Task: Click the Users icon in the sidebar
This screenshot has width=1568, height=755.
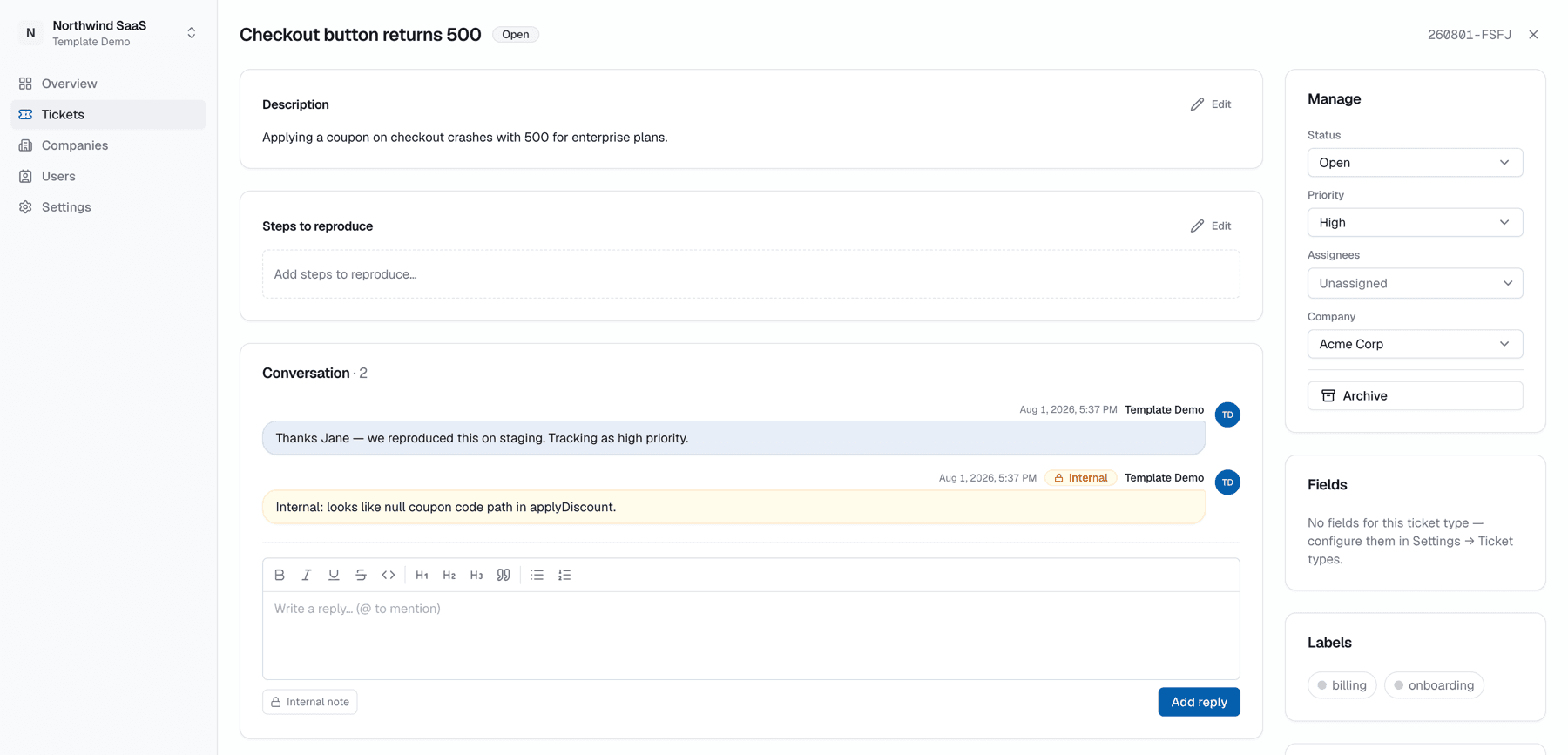Action: point(25,176)
